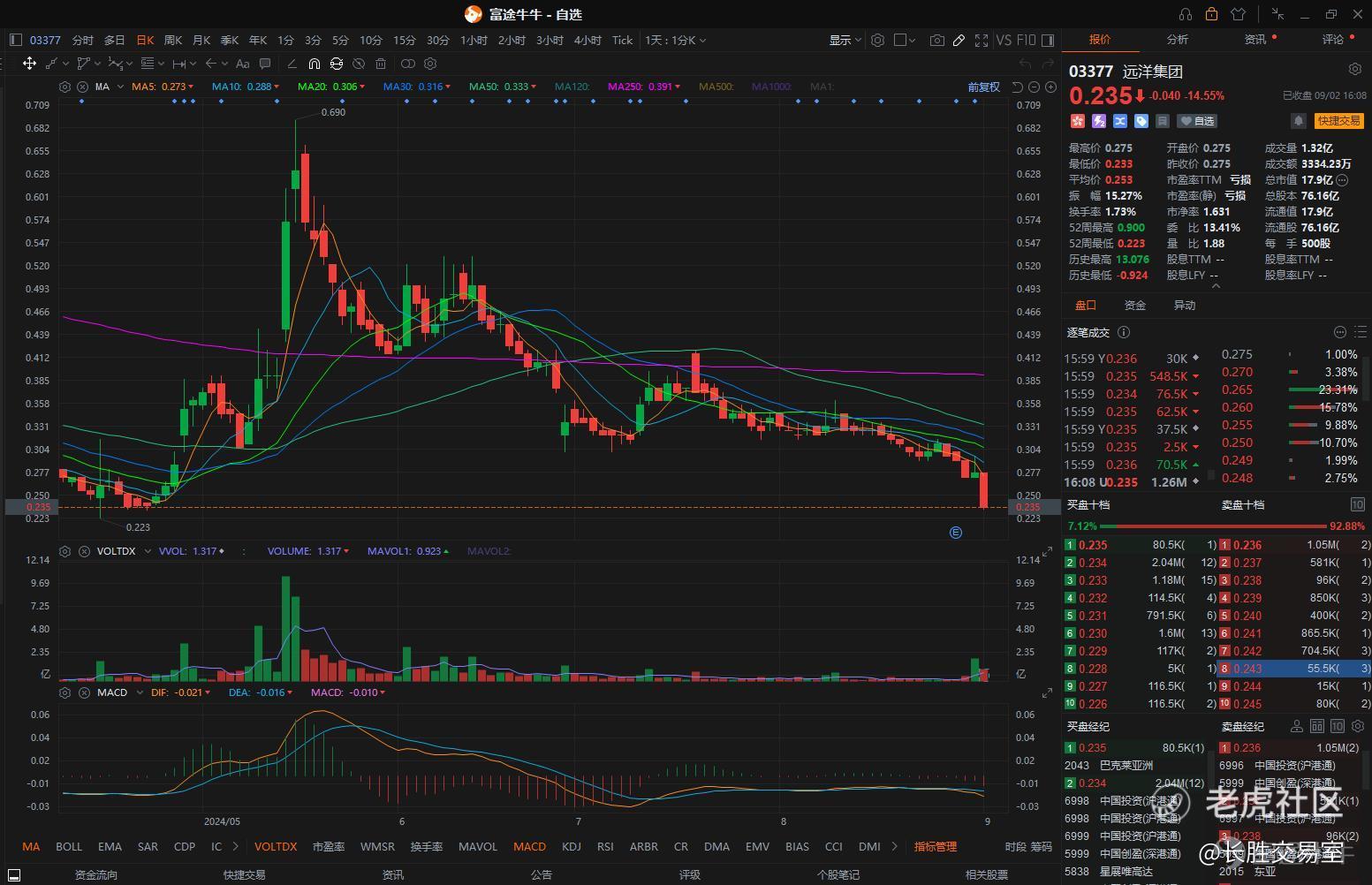1372x885 pixels.
Task: Open F10 company info
Action: [x=1026, y=40]
